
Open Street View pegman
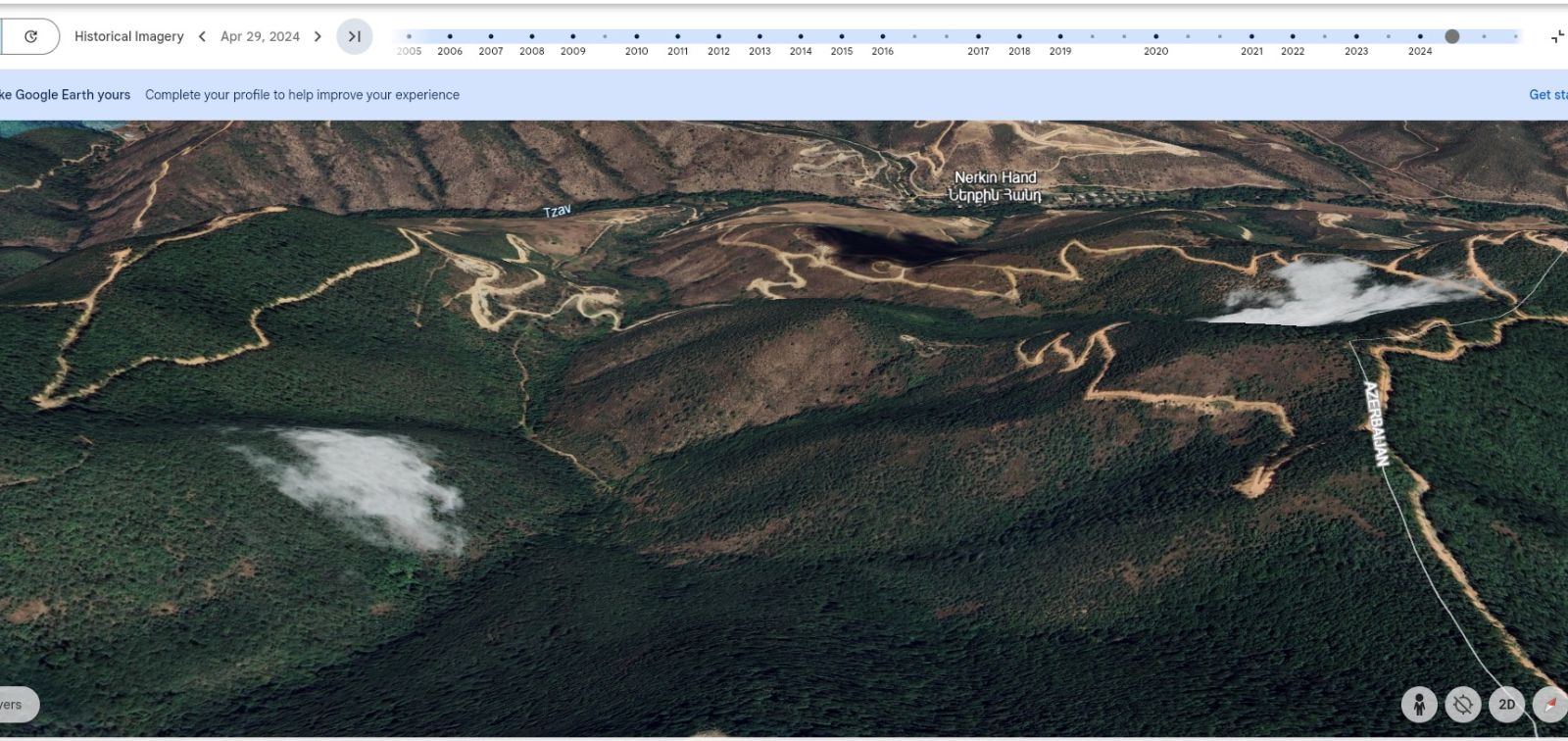(x=1418, y=704)
